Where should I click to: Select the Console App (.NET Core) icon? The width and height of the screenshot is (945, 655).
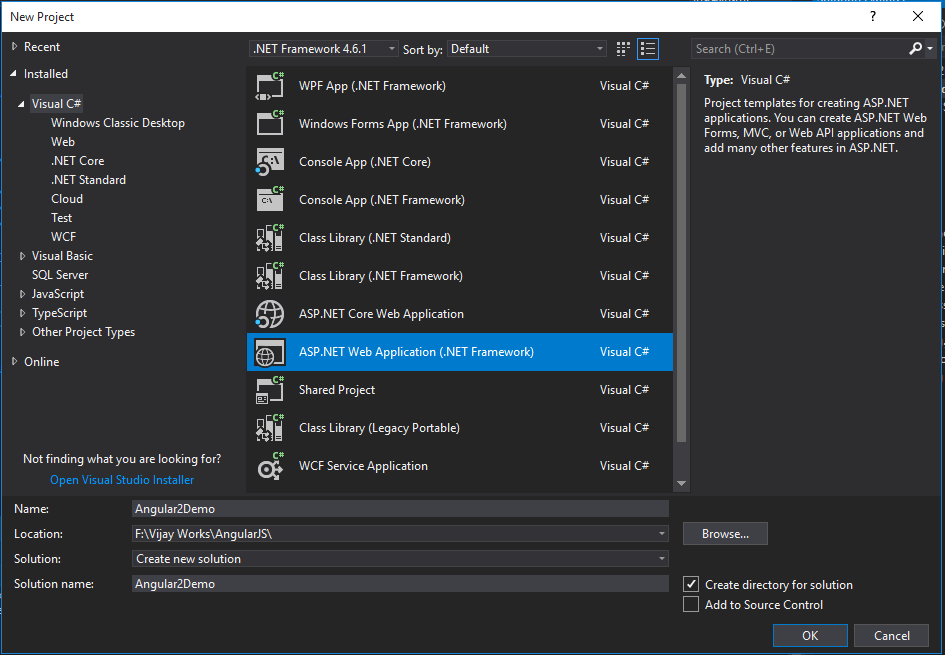click(270, 162)
